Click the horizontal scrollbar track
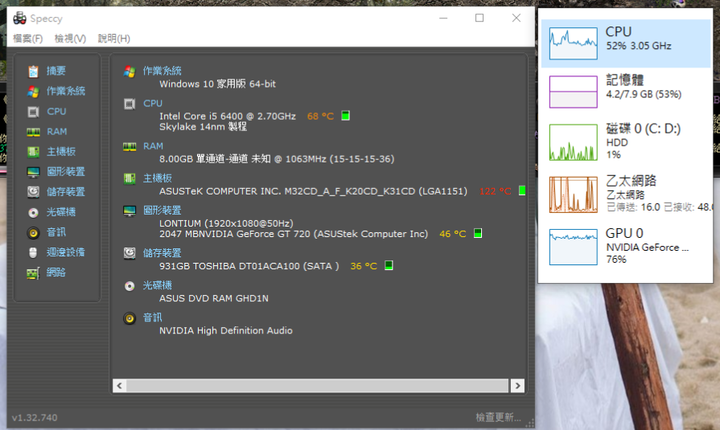The image size is (720, 430). (x=318, y=386)
